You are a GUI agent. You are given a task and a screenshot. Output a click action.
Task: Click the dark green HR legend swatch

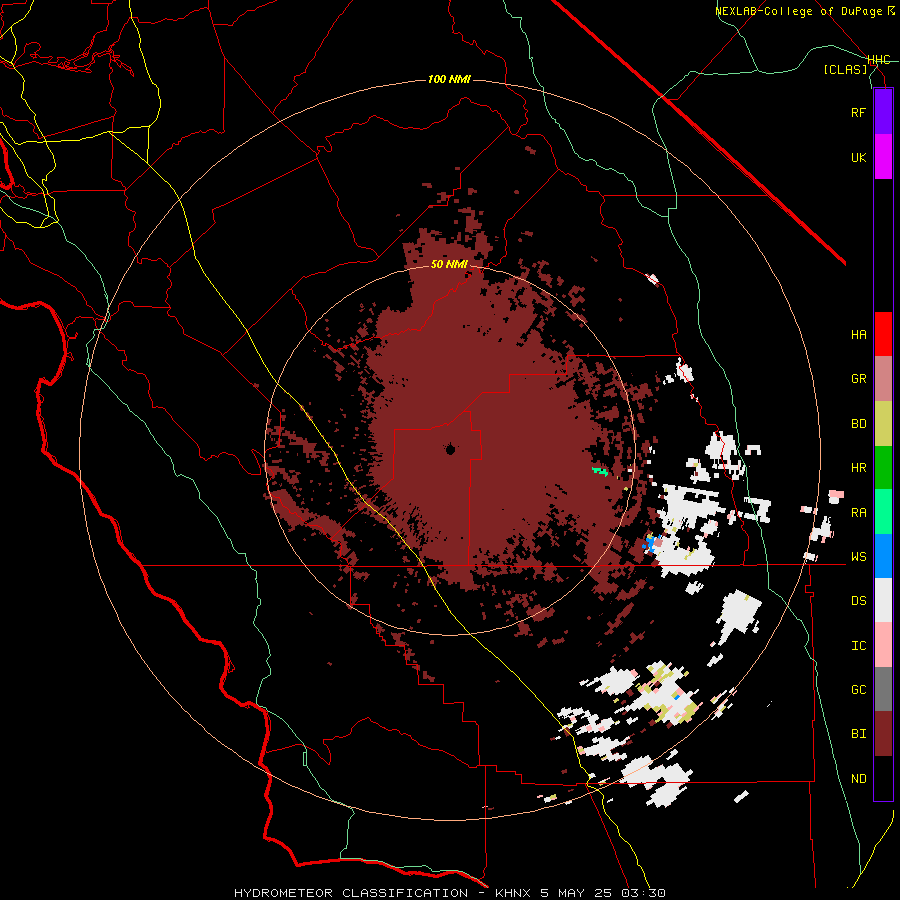pyautogui.click(x=883, y=468)
